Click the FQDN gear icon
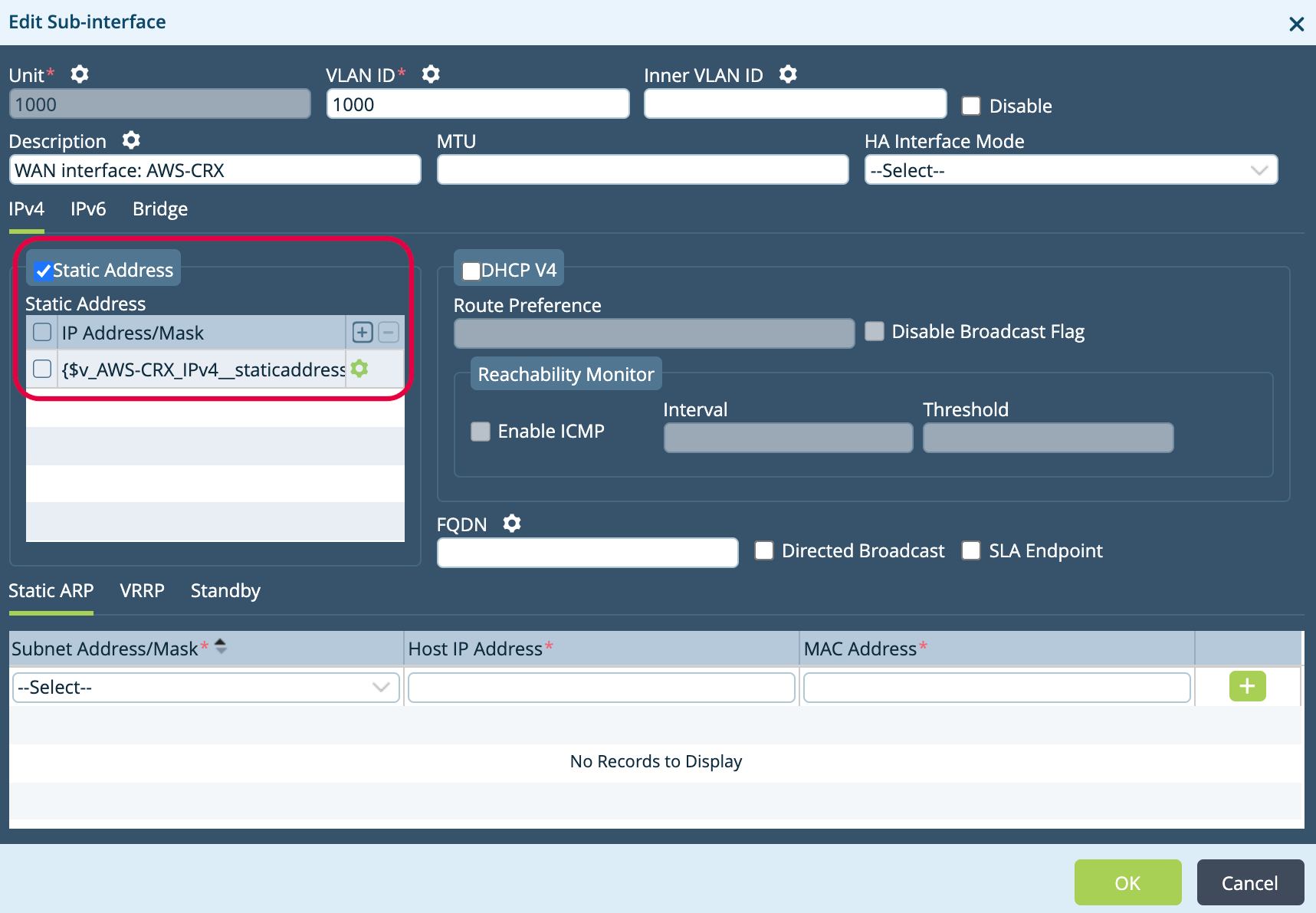Image resolution: width=1316 pixels, height=913 pixels. coord(512,524)
